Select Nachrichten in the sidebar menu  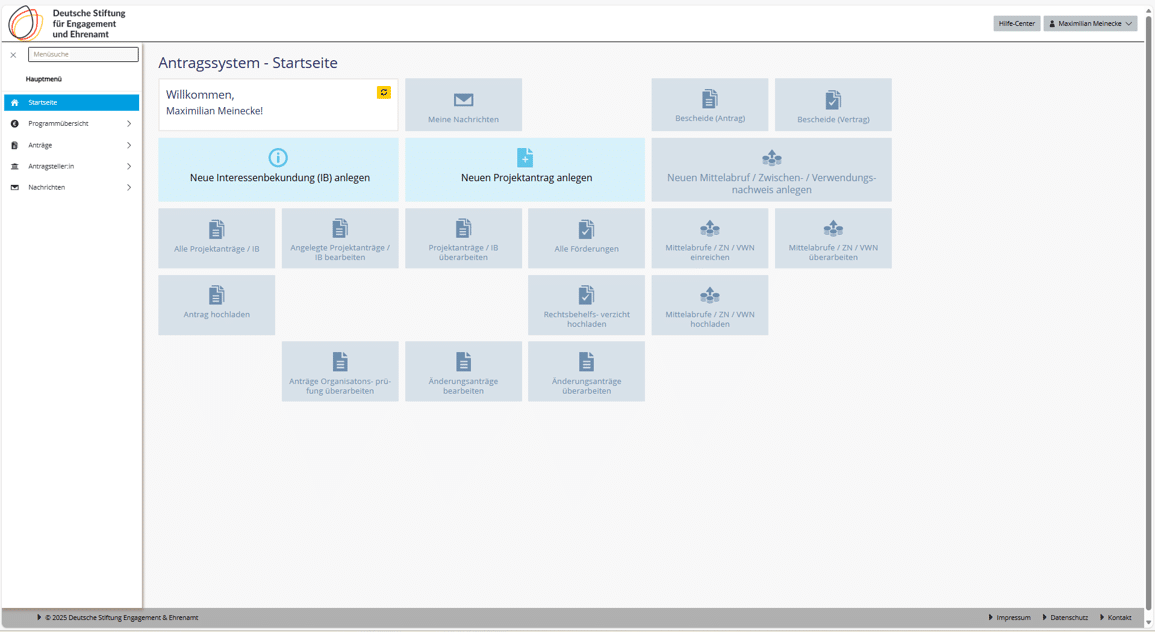[47, 188]
